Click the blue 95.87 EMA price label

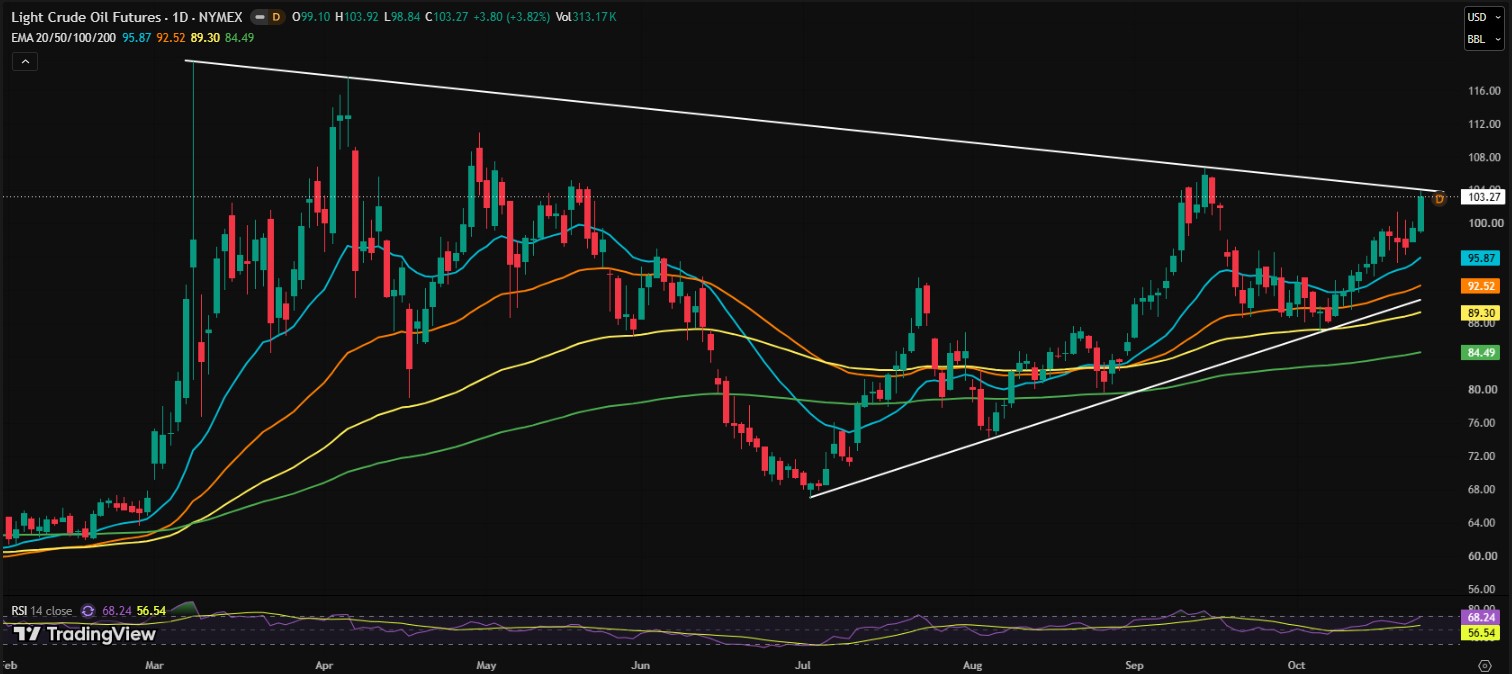1479,257
